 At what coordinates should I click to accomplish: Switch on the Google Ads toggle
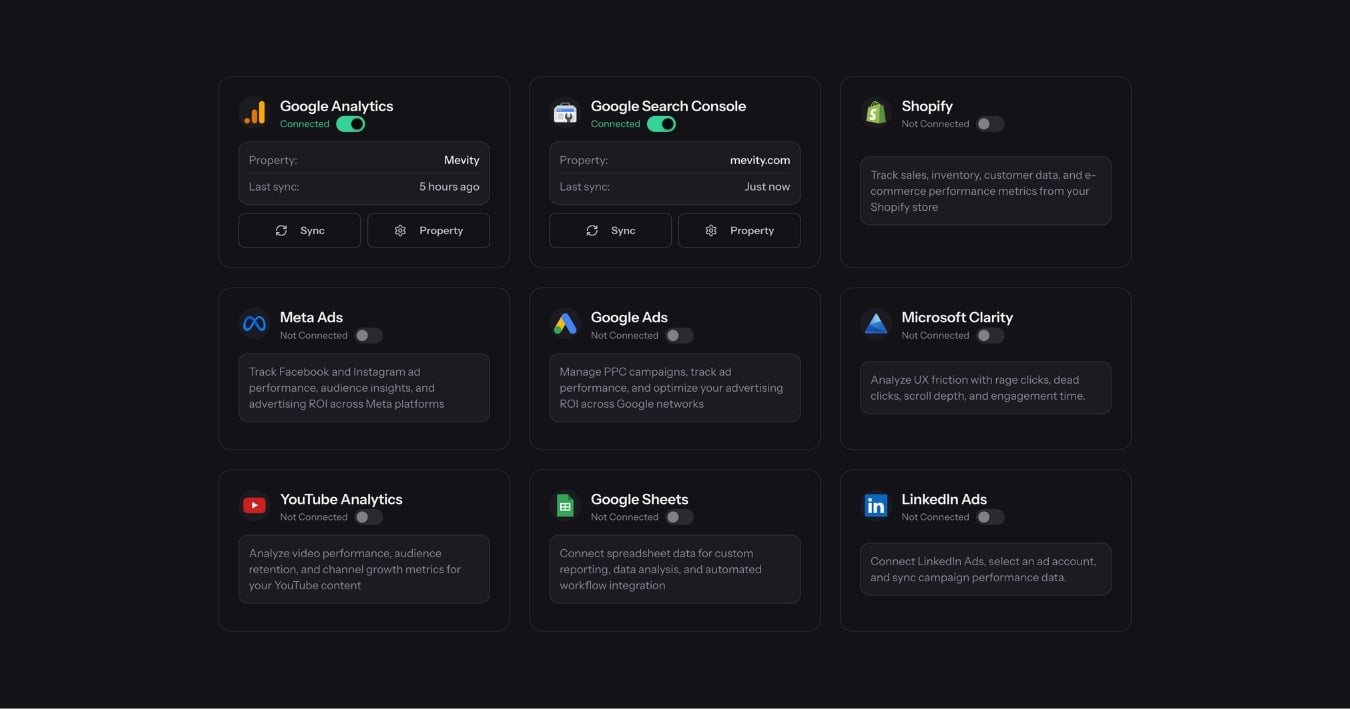679,336
